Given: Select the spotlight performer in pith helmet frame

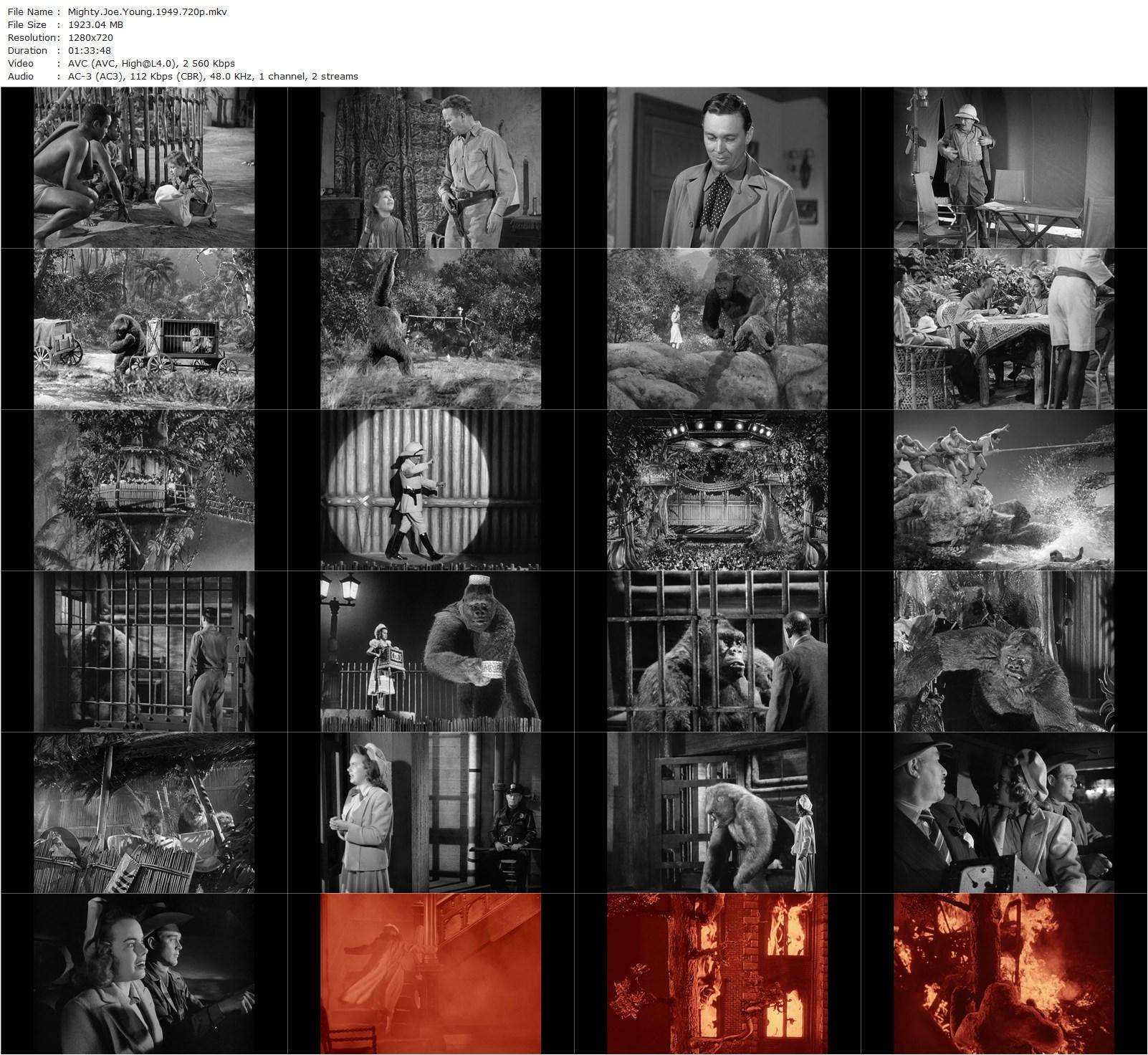Looking at the screenshot, I should tap(431, 490).
